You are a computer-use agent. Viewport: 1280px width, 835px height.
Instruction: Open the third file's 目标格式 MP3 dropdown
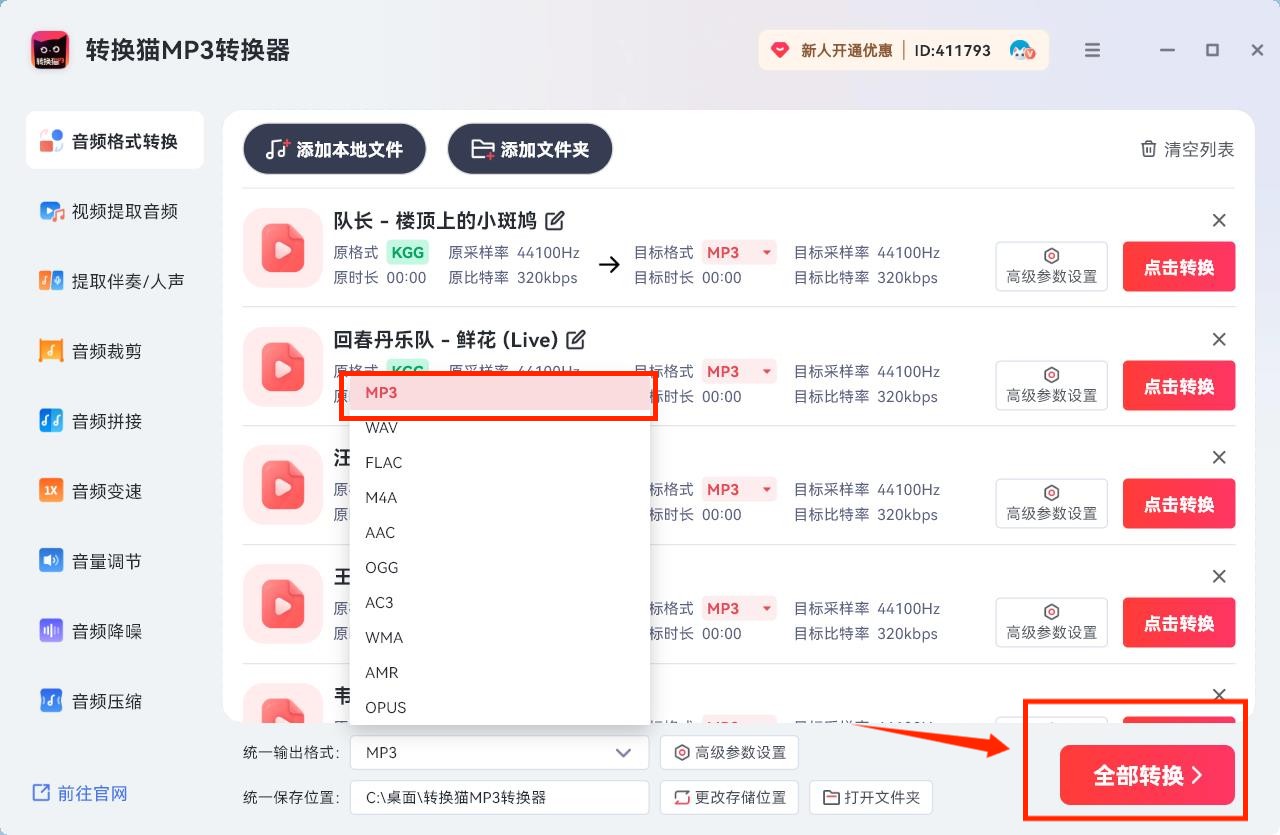[739, 490]
